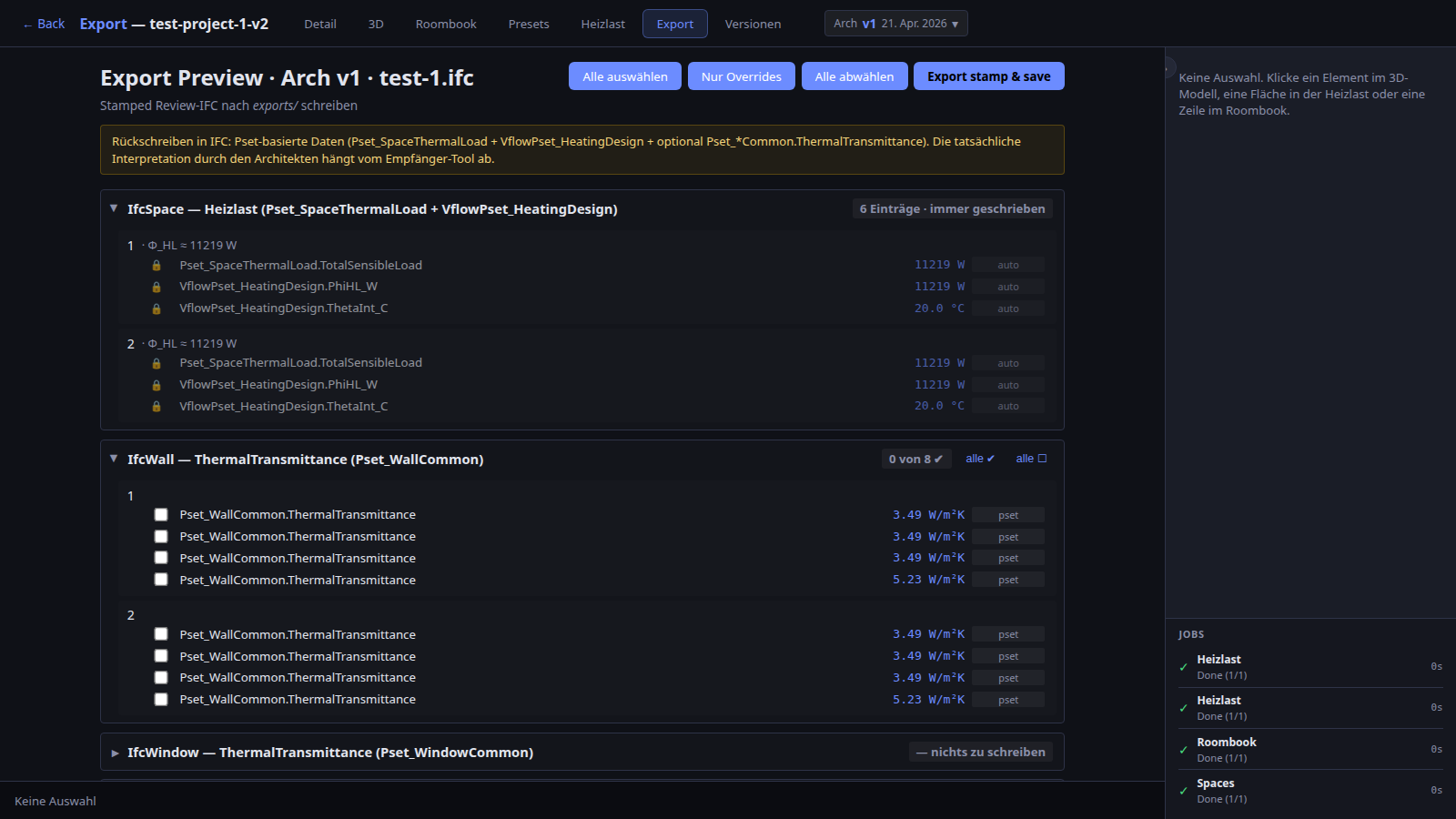This screenshot has height=819, width=1456.
Task: Click the 'Stamped Review-IFC nach exports/ schreiben' subtitle
Action: 228,106
